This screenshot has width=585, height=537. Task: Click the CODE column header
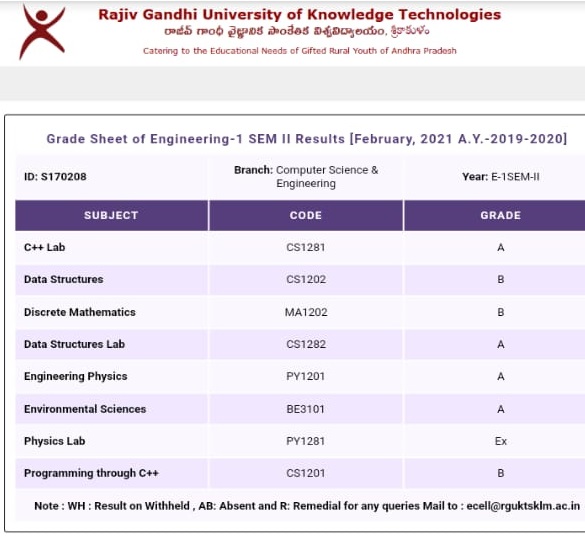coord(306,215)
